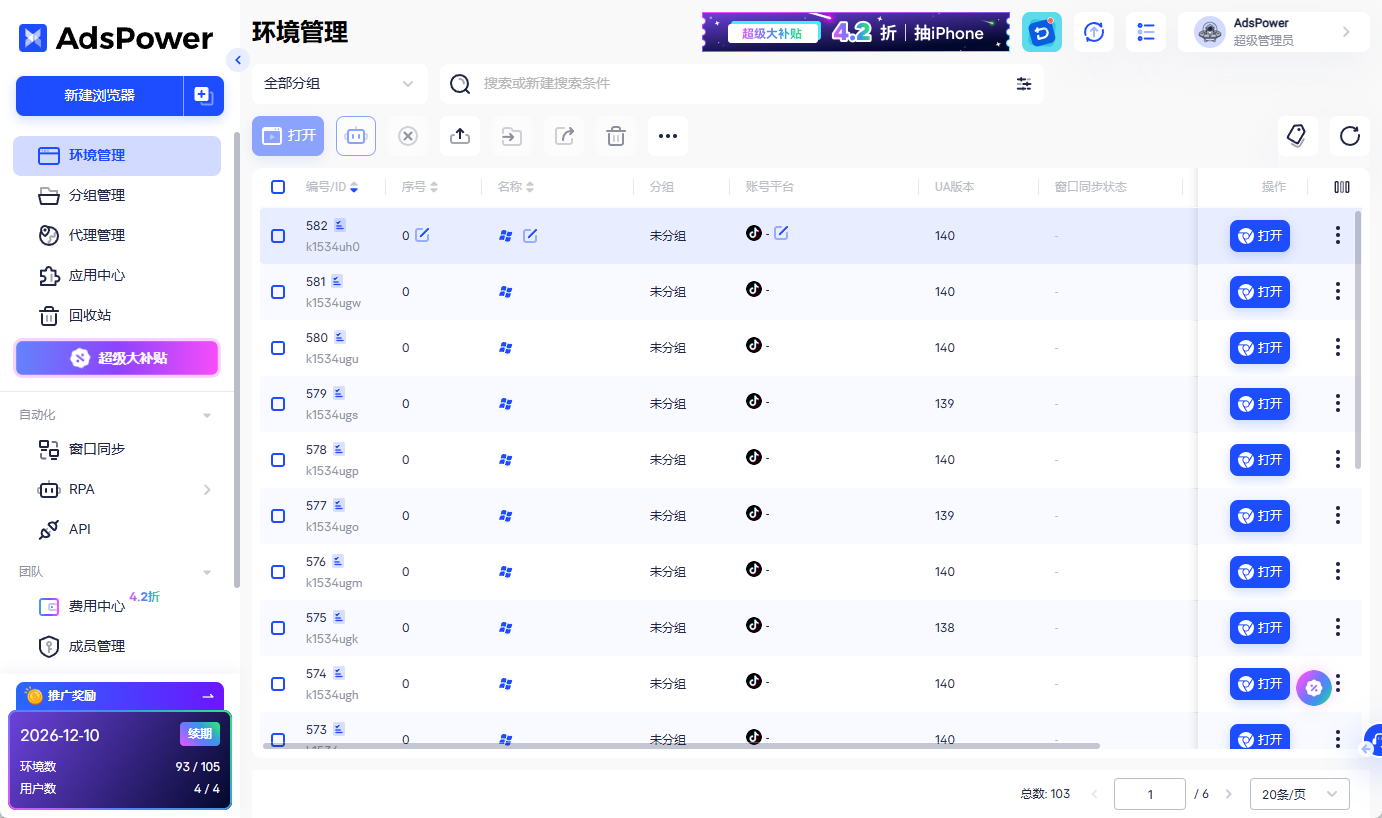Toggle the select-all checkbox in table header
The width and height of the screenshot is (1382, 818).
278,187
